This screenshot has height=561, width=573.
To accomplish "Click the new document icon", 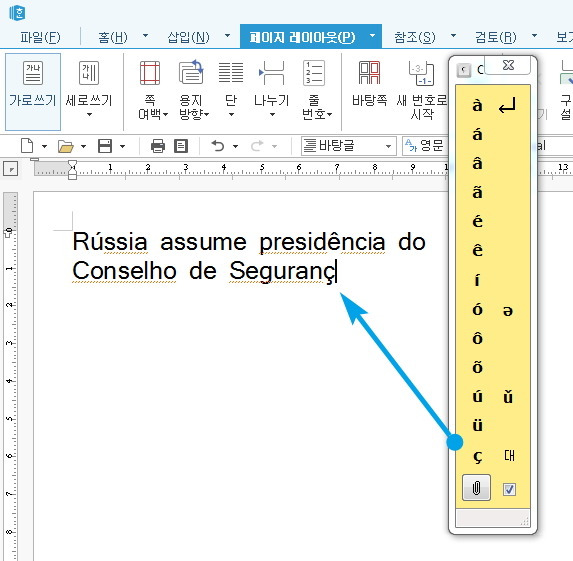I will (27, 146).
